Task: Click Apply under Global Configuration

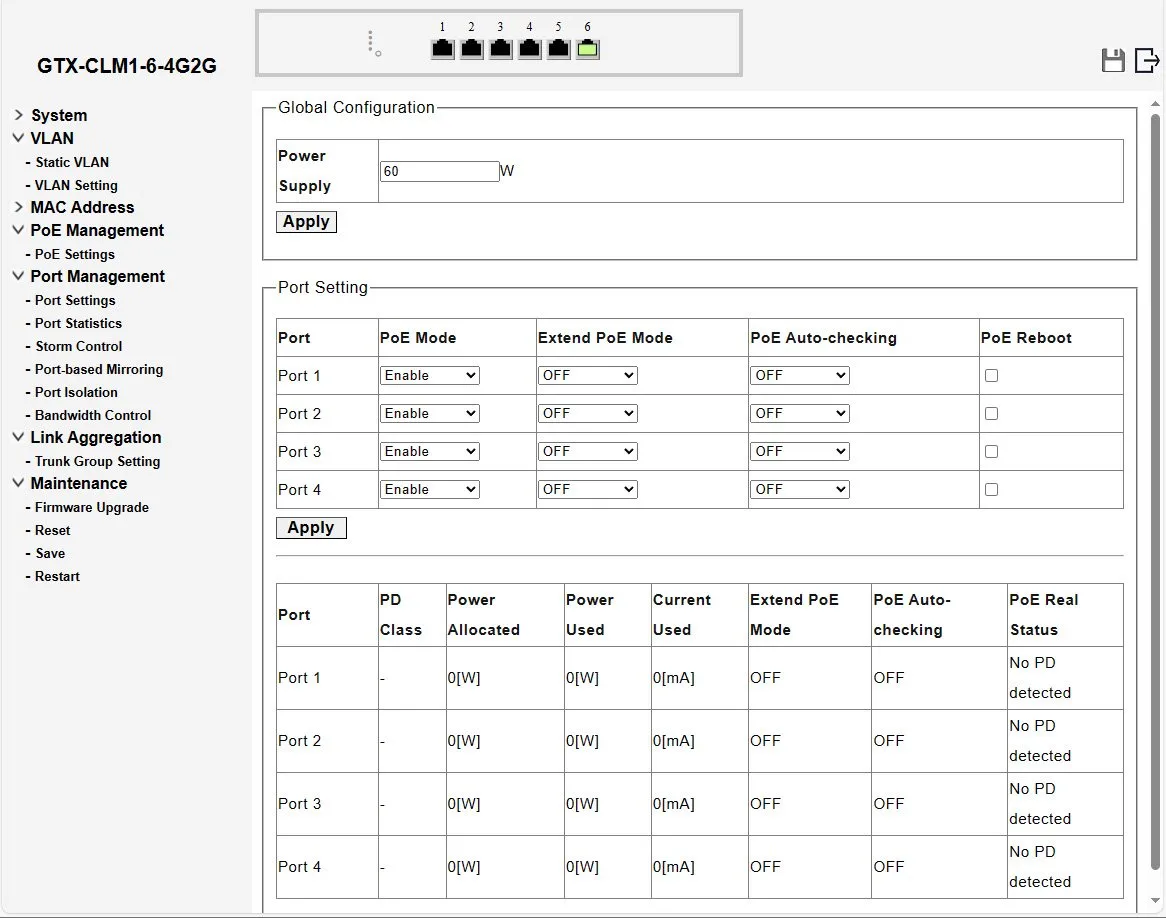Action: (306, 222)
